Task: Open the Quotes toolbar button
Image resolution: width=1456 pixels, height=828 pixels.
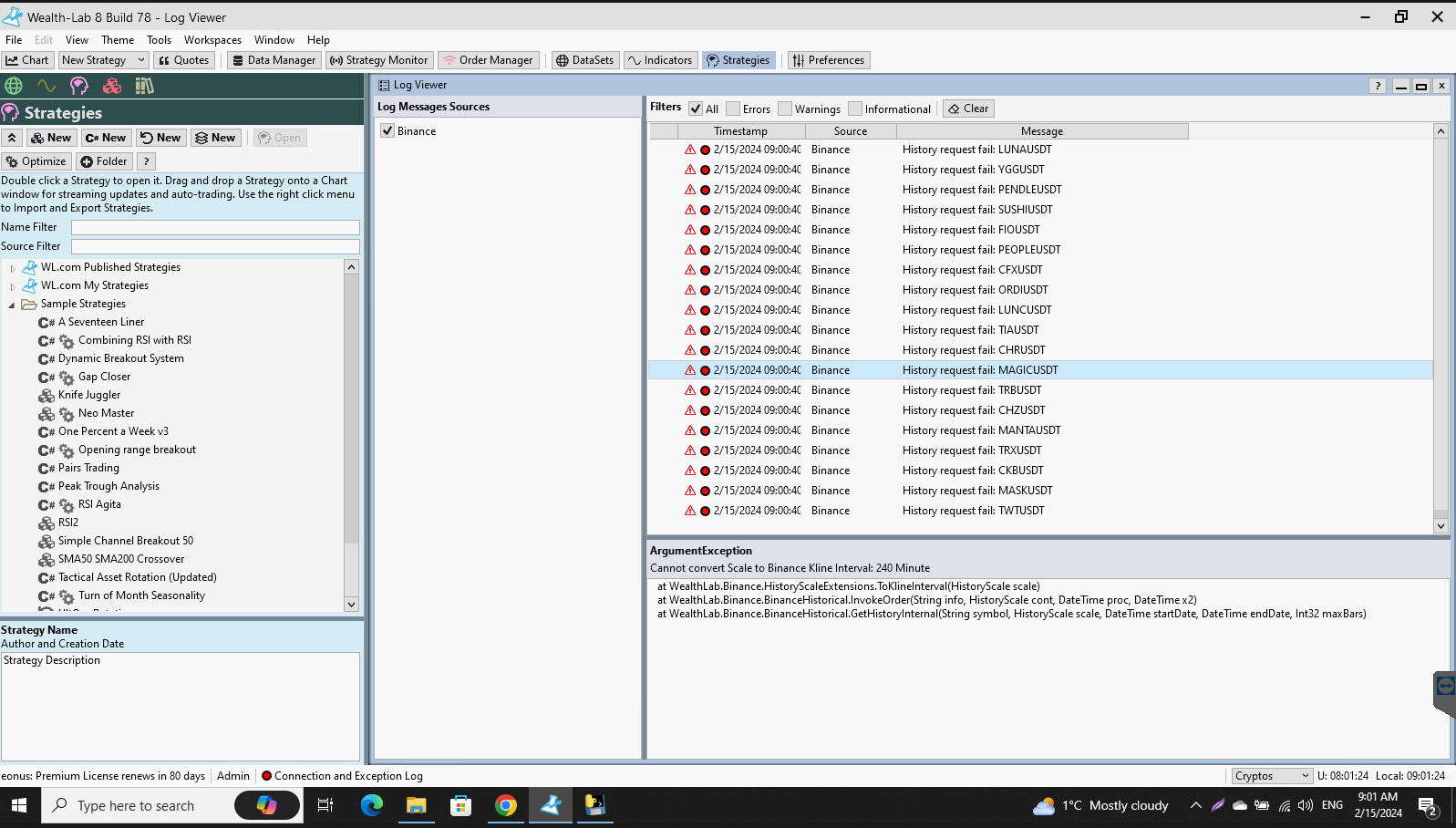Action: click(x=183, y=60)
